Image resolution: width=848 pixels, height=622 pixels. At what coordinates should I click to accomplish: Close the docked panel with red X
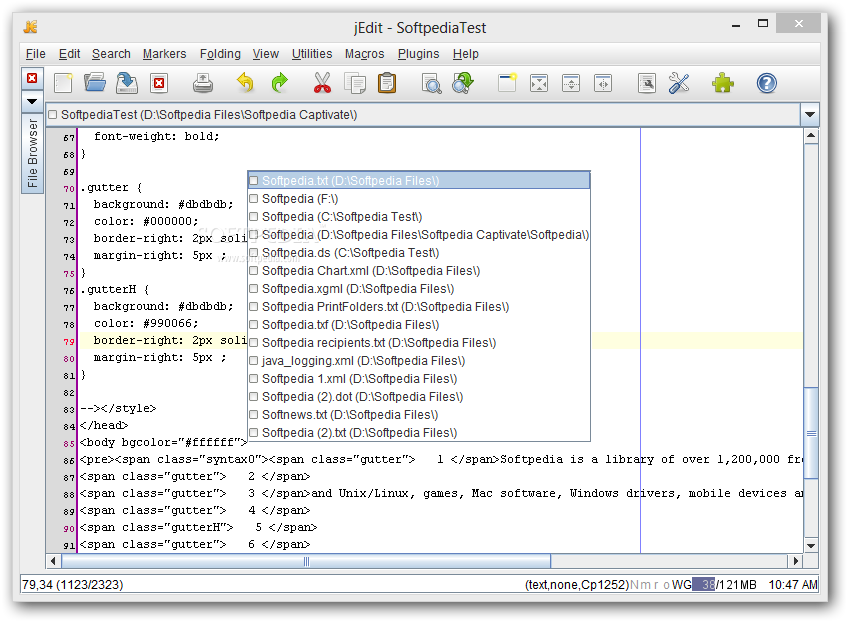[32, 78]
